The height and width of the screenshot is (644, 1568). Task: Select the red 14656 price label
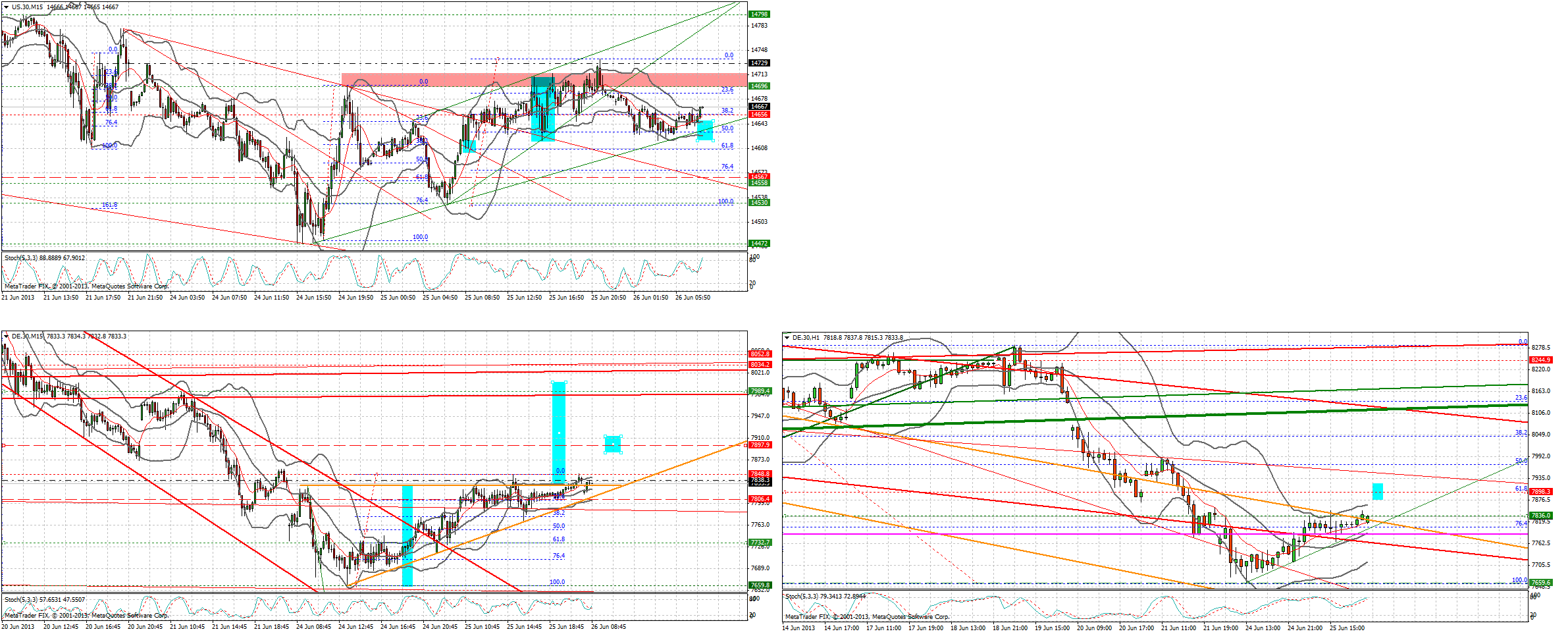(x=760, y=115)
